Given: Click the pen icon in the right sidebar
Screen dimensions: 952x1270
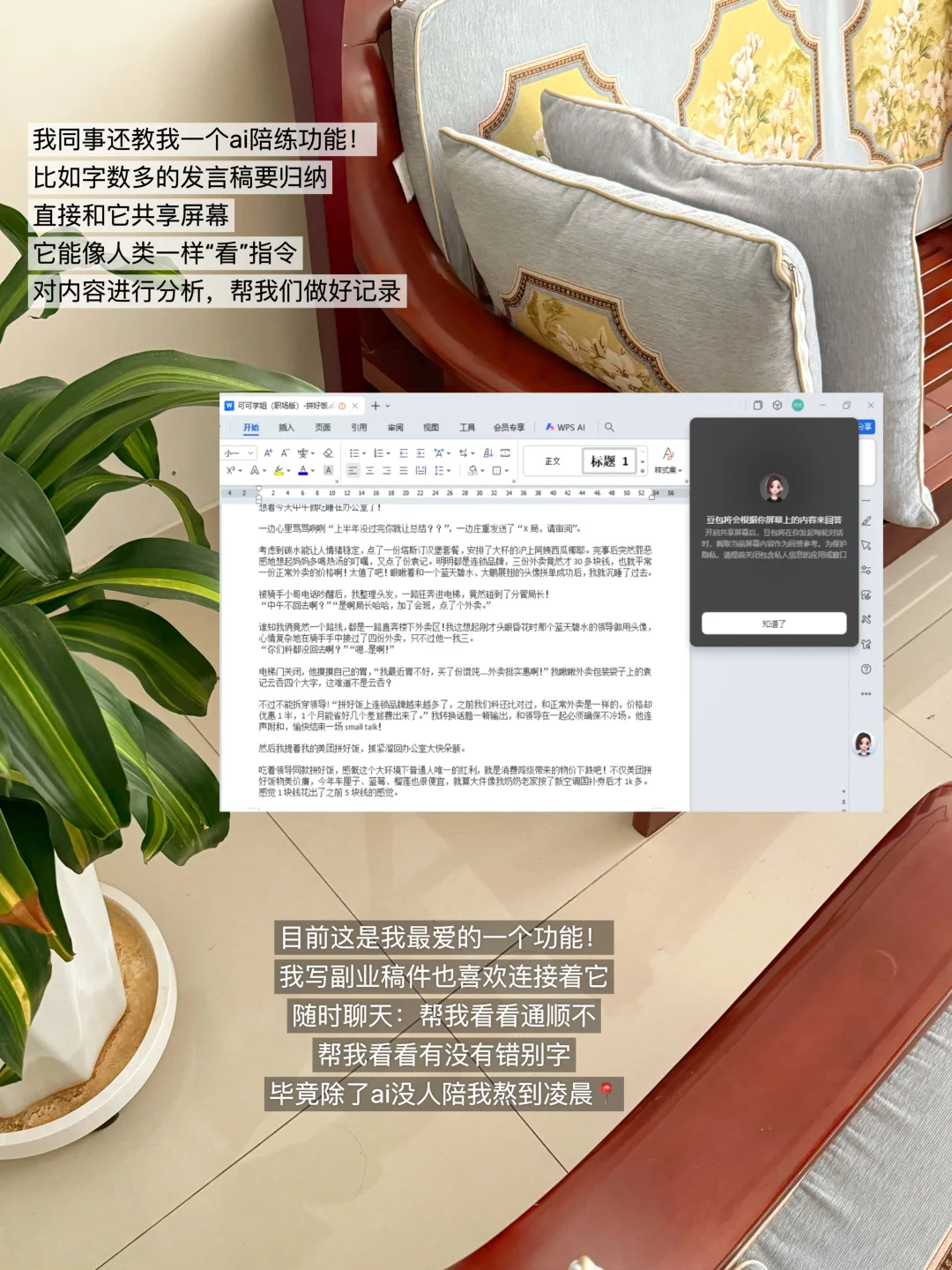Looking at the screenshot, I should [x=866, y=521].
